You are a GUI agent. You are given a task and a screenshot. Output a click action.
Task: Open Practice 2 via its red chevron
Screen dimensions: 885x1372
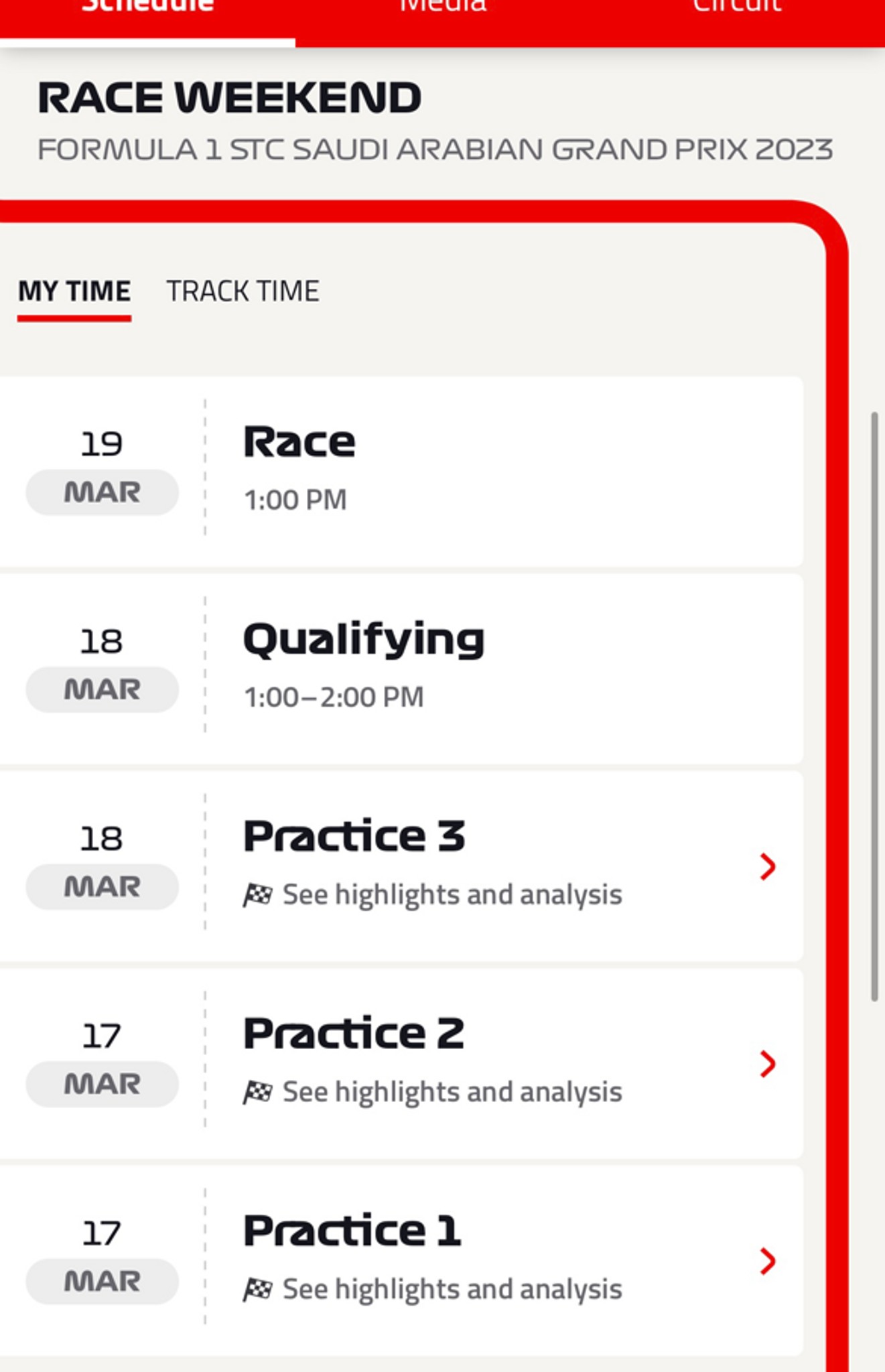(768, 1063)
